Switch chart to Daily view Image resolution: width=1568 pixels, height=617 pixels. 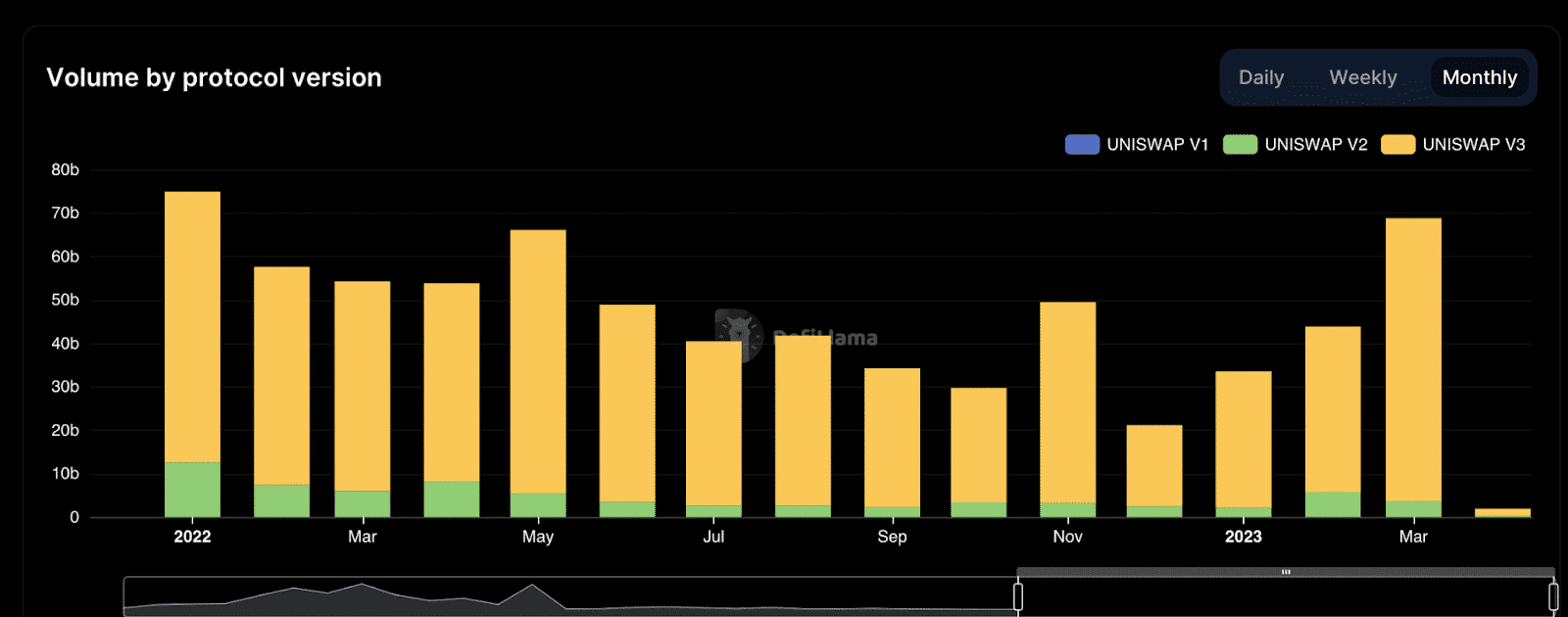[x=1260, y=77]
